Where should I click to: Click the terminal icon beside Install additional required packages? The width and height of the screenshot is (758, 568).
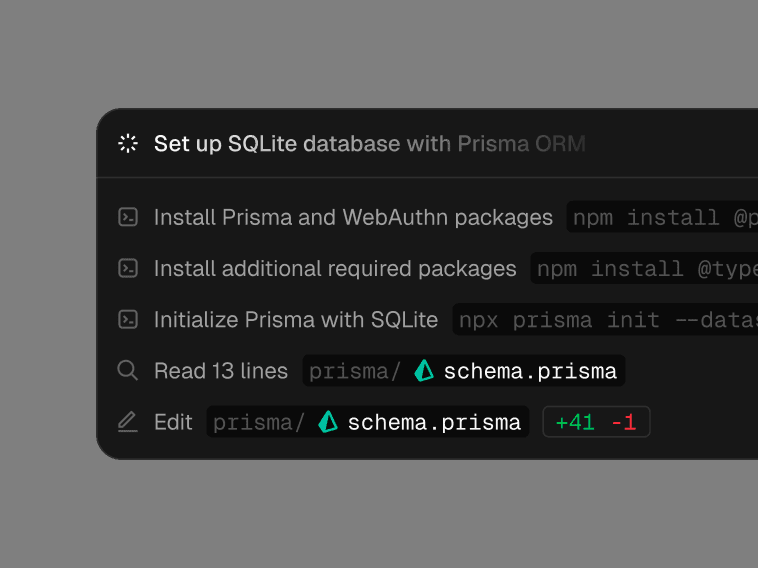(x=128, y=268)
